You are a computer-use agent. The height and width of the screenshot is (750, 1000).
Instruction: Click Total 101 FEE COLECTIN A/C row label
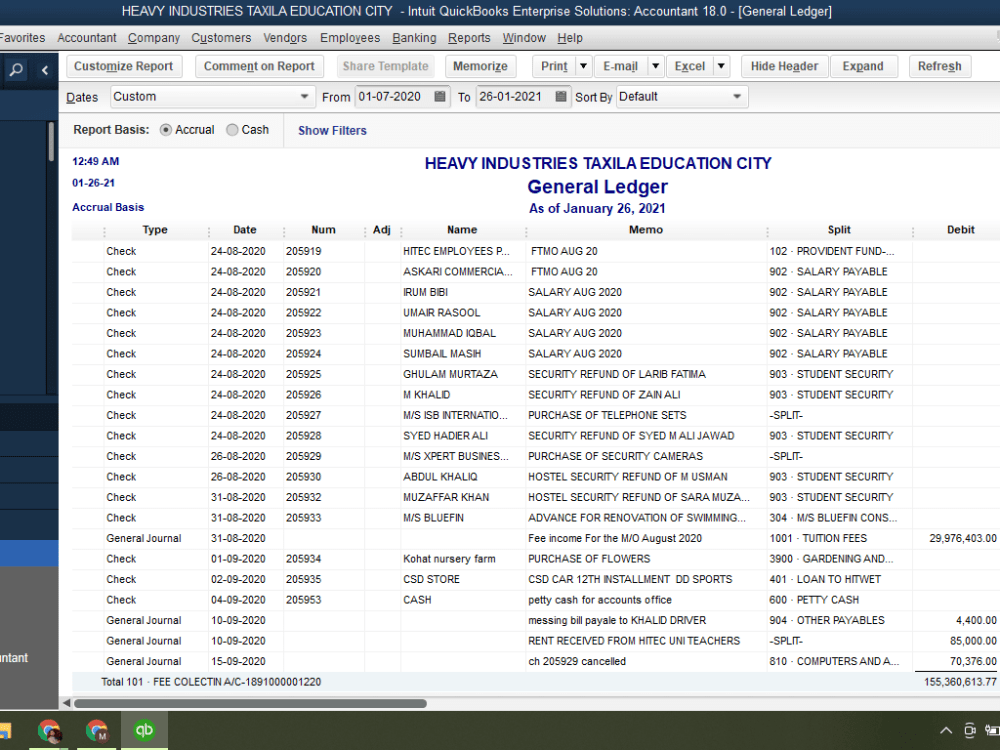coord(211,682)
